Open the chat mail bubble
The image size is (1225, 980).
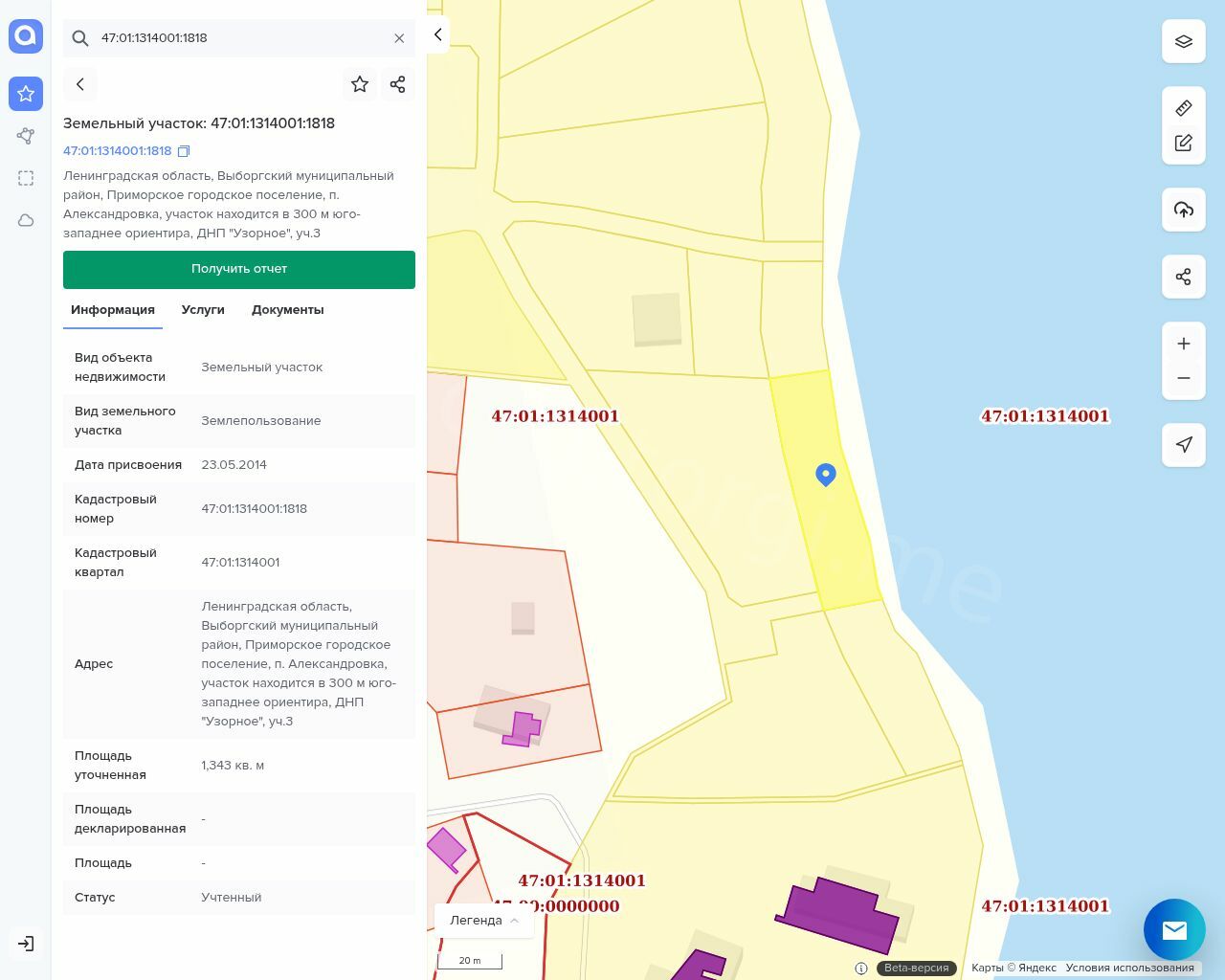pyautogui.click(x=1173, y=929)
